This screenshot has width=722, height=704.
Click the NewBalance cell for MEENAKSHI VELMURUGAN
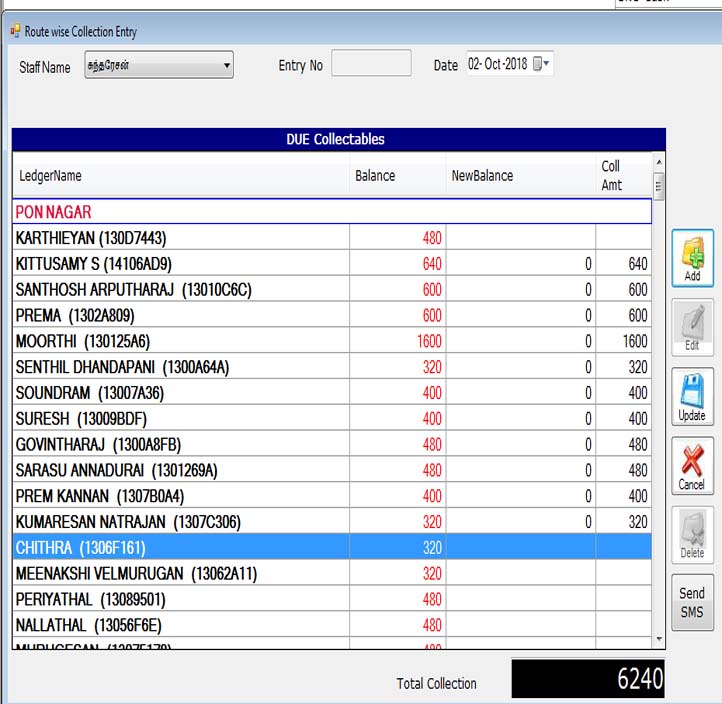coord(521,573)
